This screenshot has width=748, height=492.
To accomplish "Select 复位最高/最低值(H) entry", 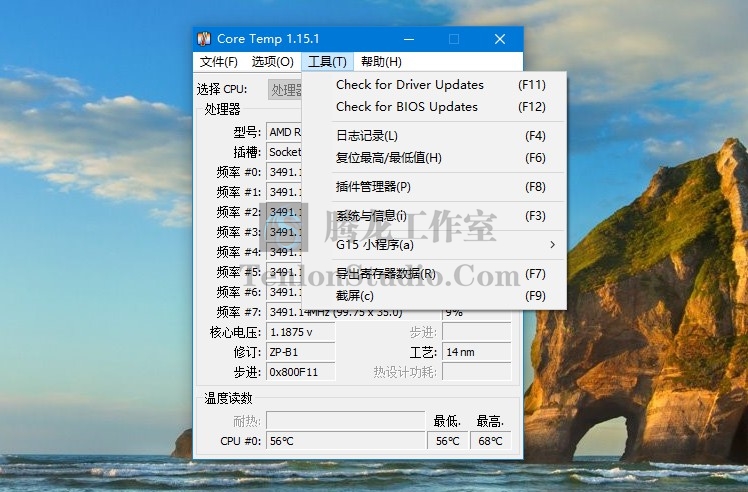I will point(434,158).
